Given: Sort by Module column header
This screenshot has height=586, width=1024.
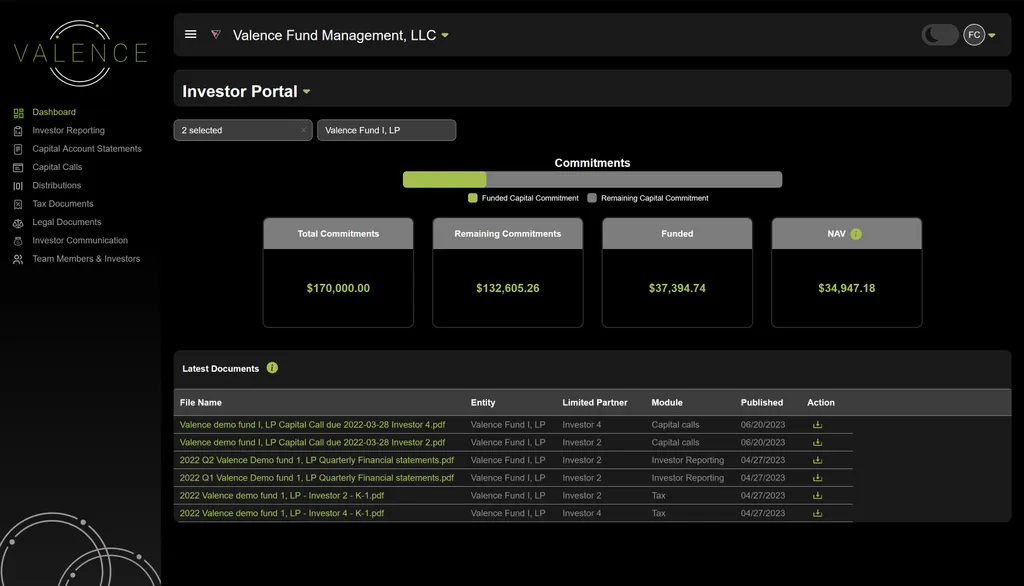Looking at the screenshot, I should tap(667, 402).
